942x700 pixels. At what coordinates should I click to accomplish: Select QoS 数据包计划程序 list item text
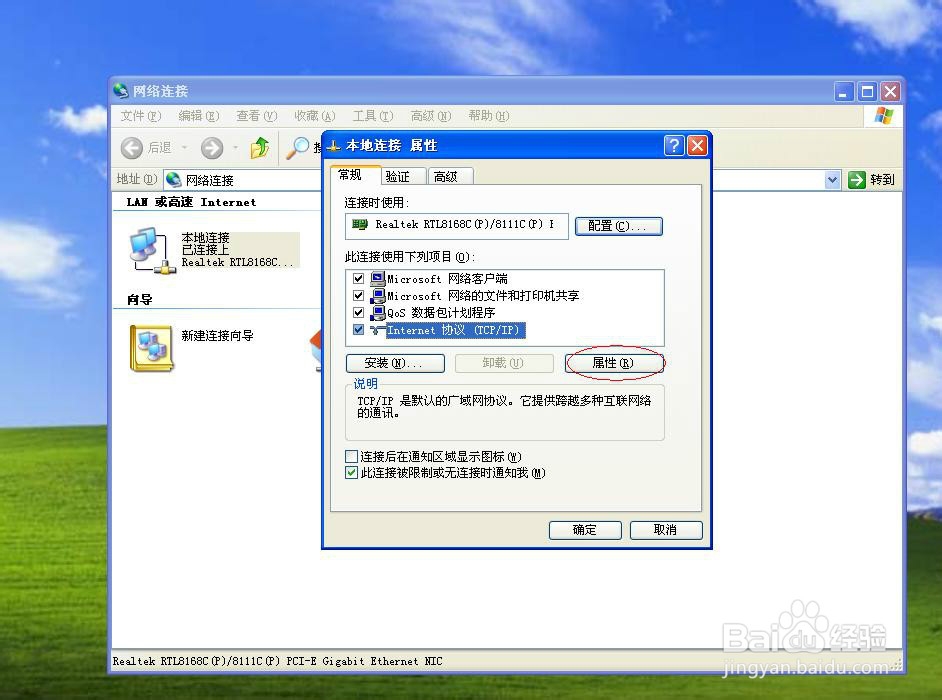[x=441, y=312]
